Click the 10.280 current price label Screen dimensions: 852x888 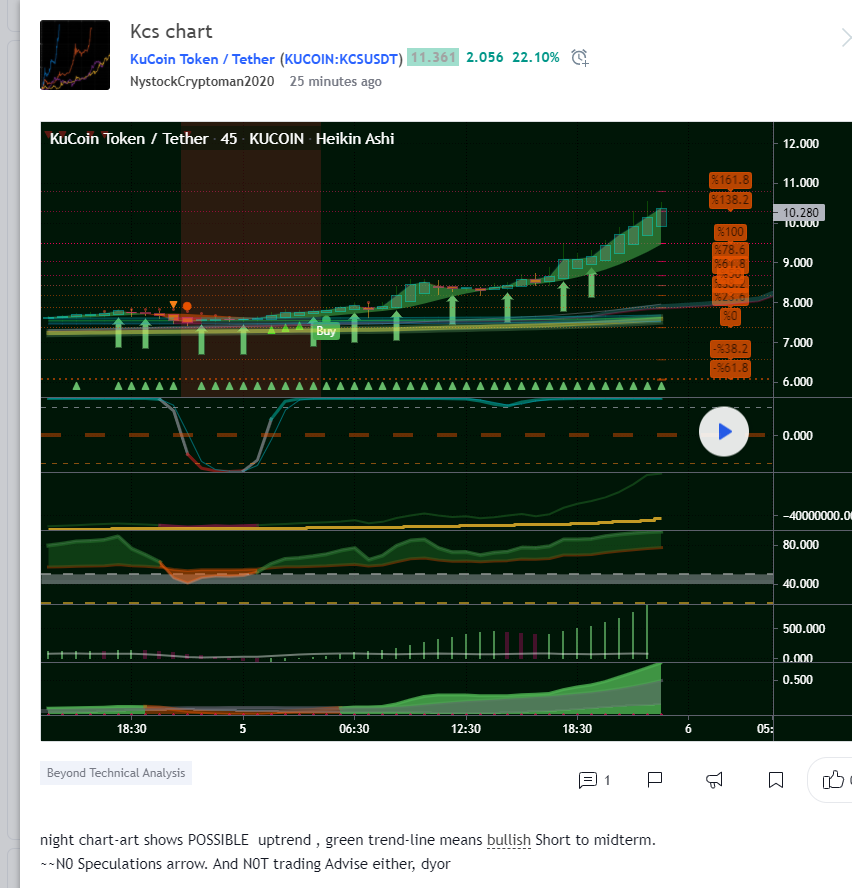[802, 213]
